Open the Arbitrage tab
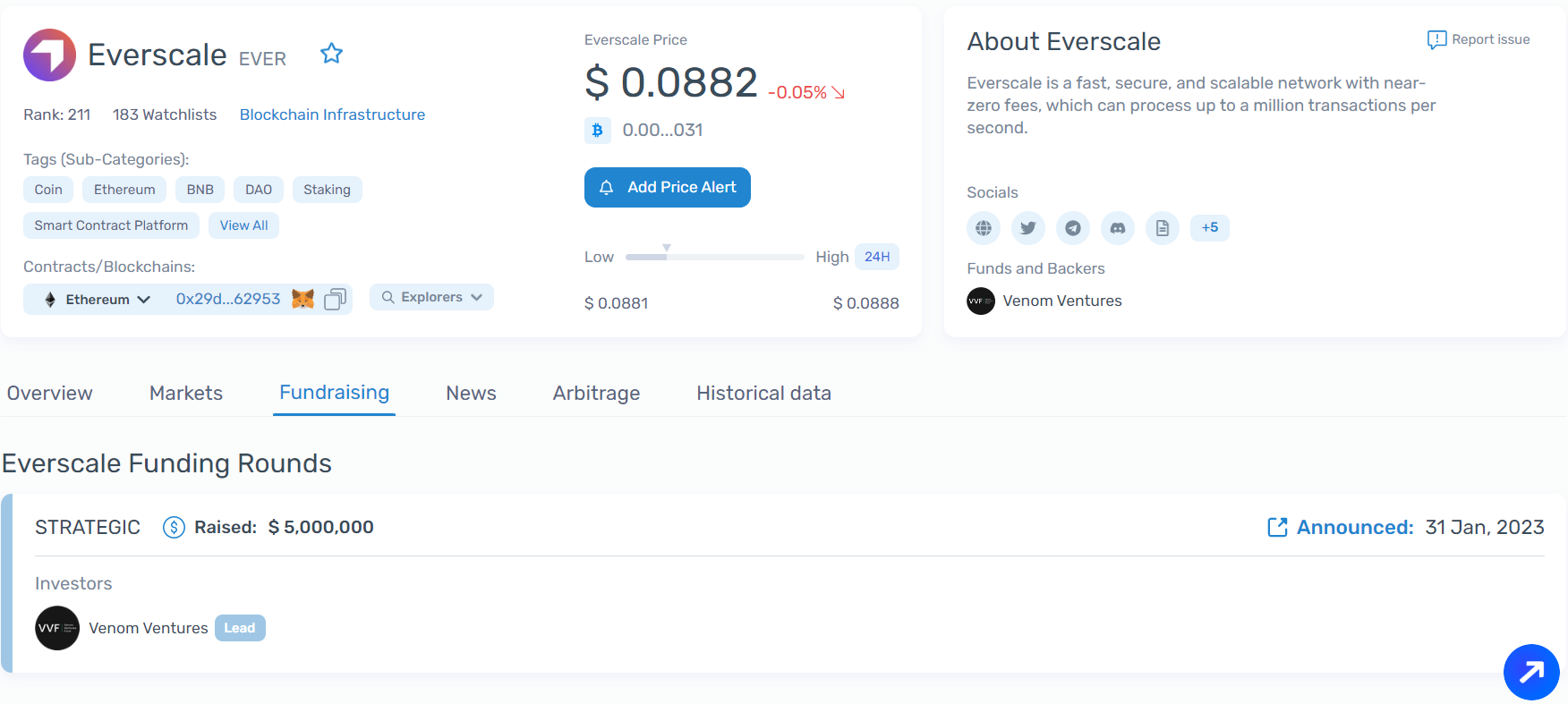Screen dimensions: 1568x704 tap(596, 393)
